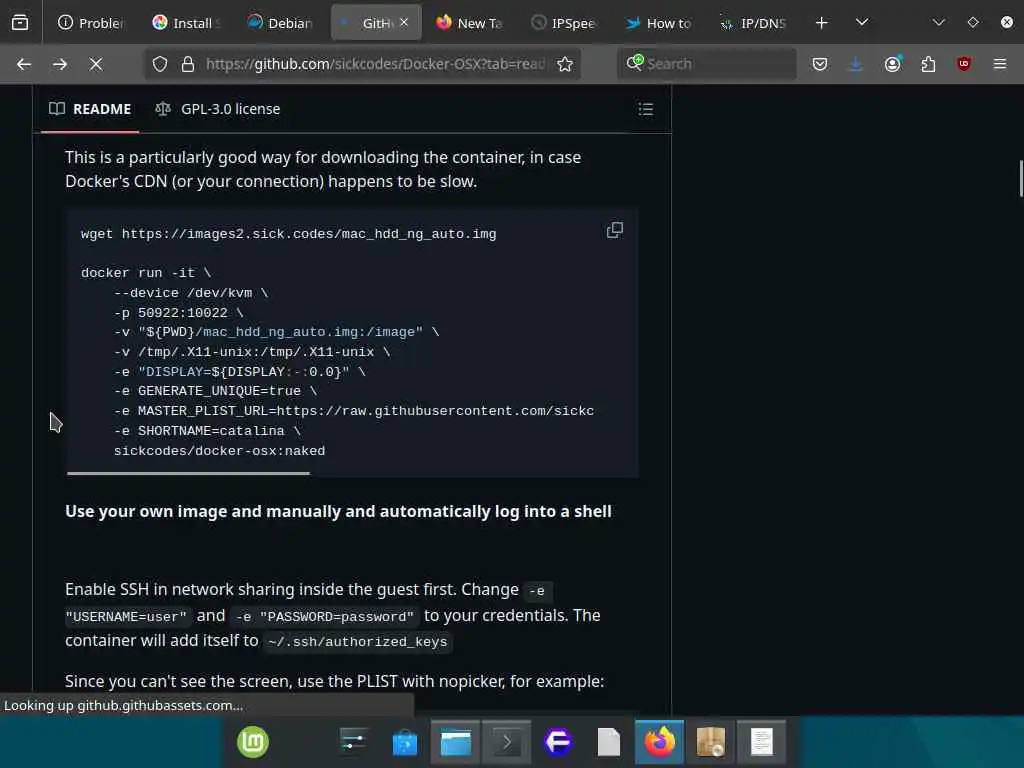
Task: Bookmark this page with star icon
Action: click(x=565, y=64)
